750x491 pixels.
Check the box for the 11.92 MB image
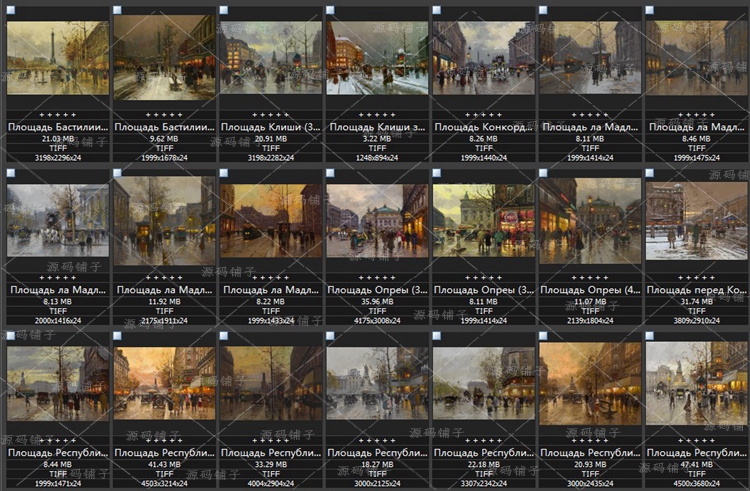(x=117, y=173)
